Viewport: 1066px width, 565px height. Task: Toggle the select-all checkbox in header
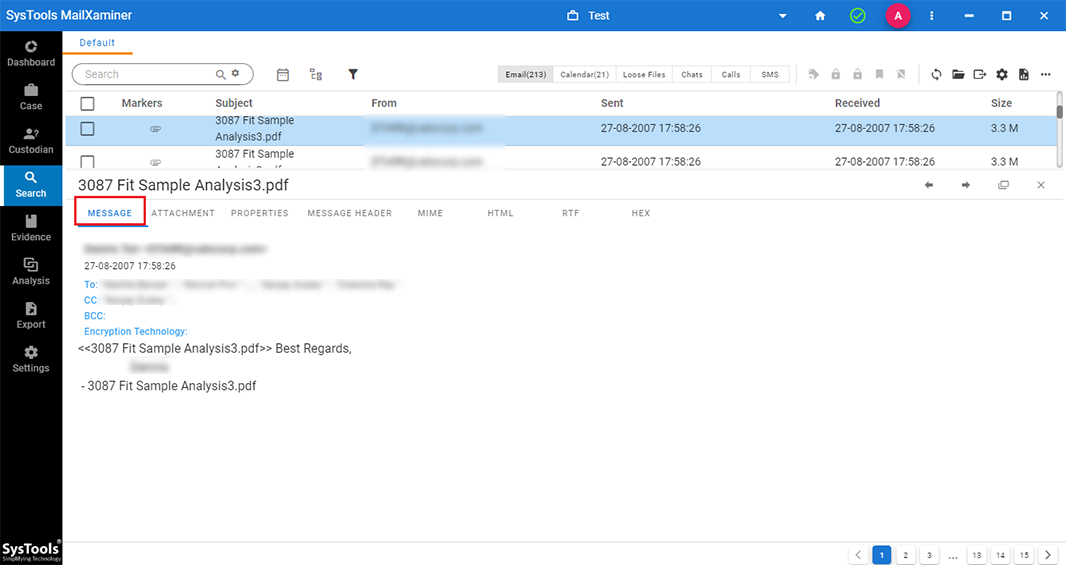coord(87,103)
